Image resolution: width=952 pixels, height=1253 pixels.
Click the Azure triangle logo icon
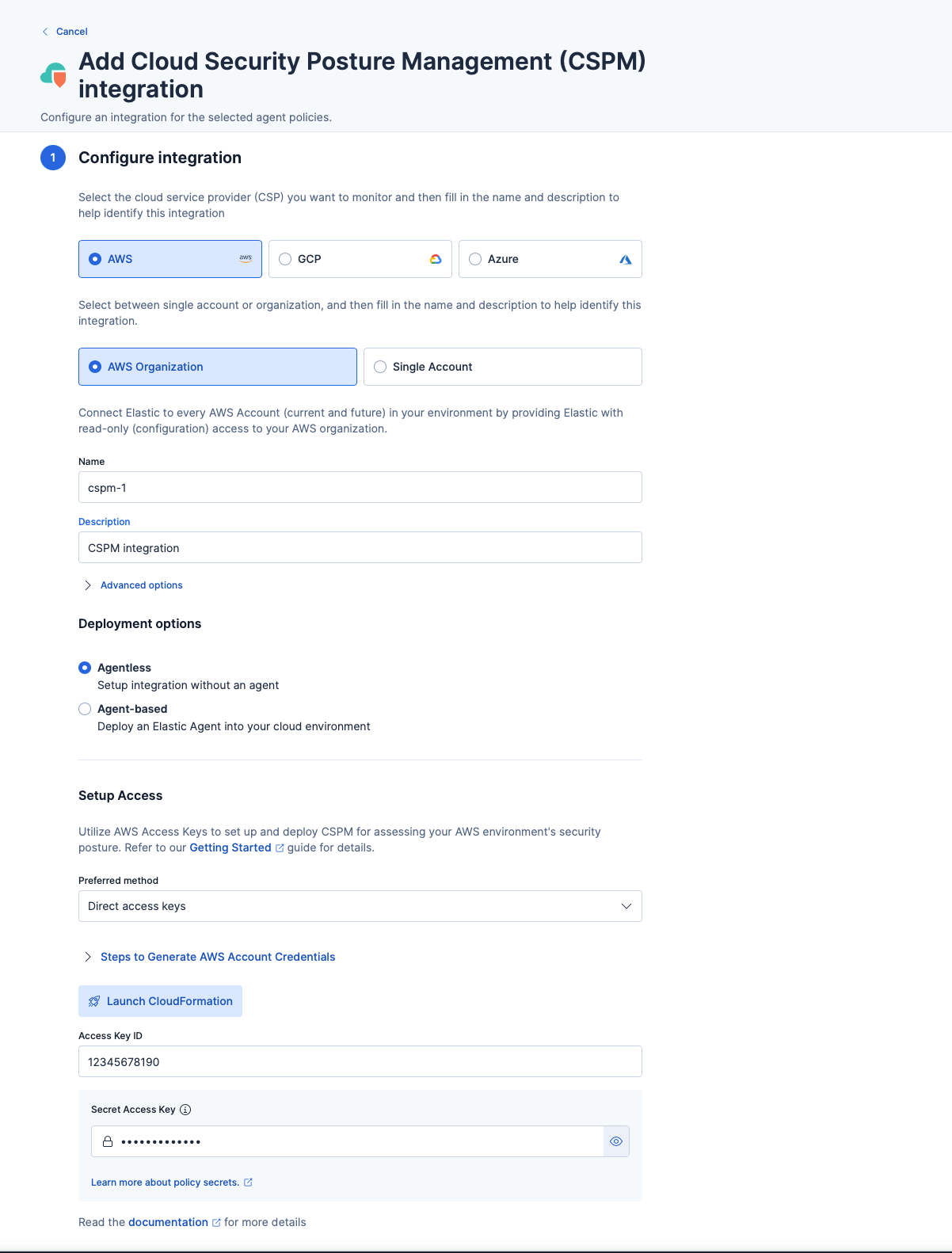tap(626, 258)
